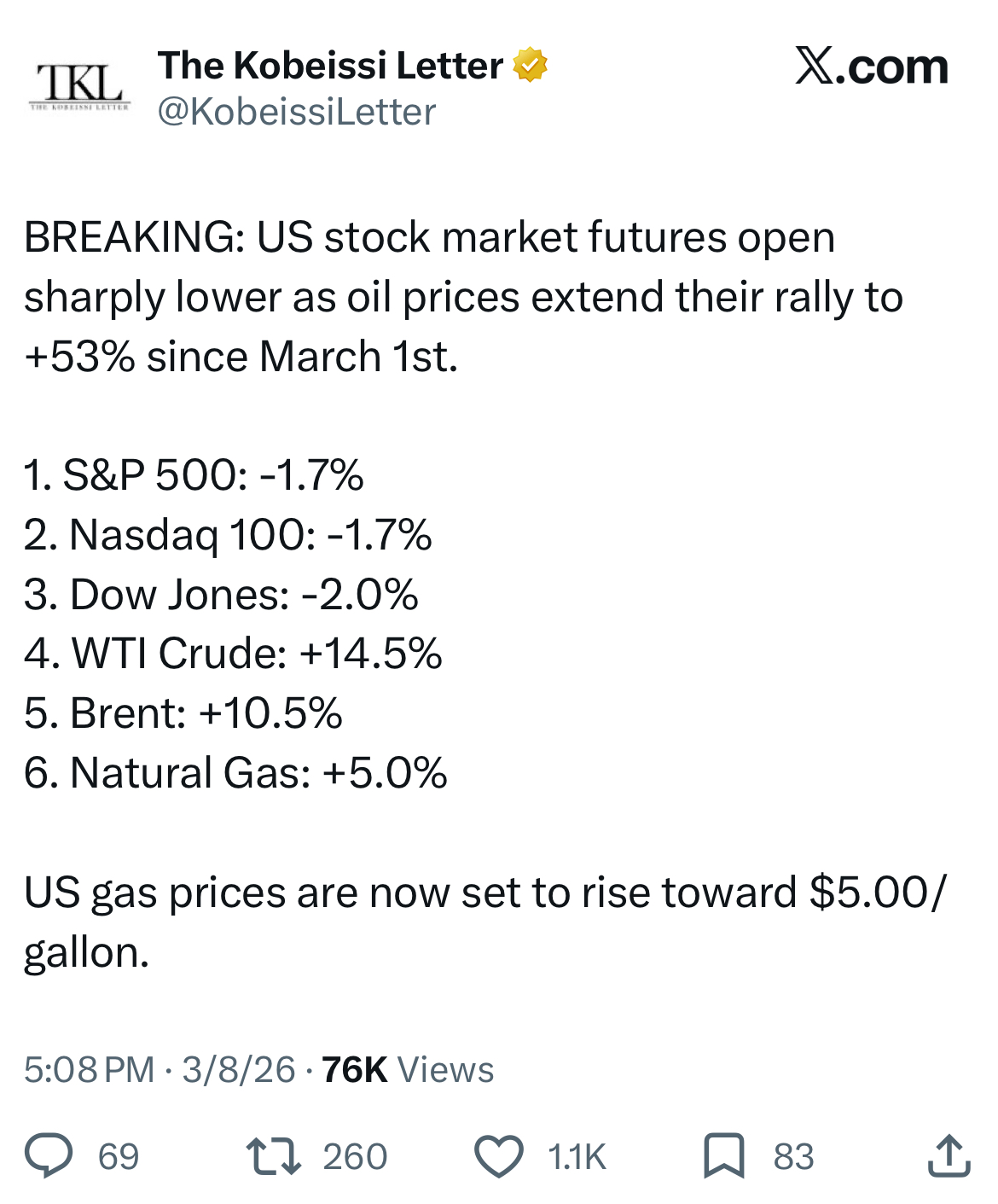The image size is (998, 1204).
Task: Click the 83 bookmarks count
Action: (793, 1157)
